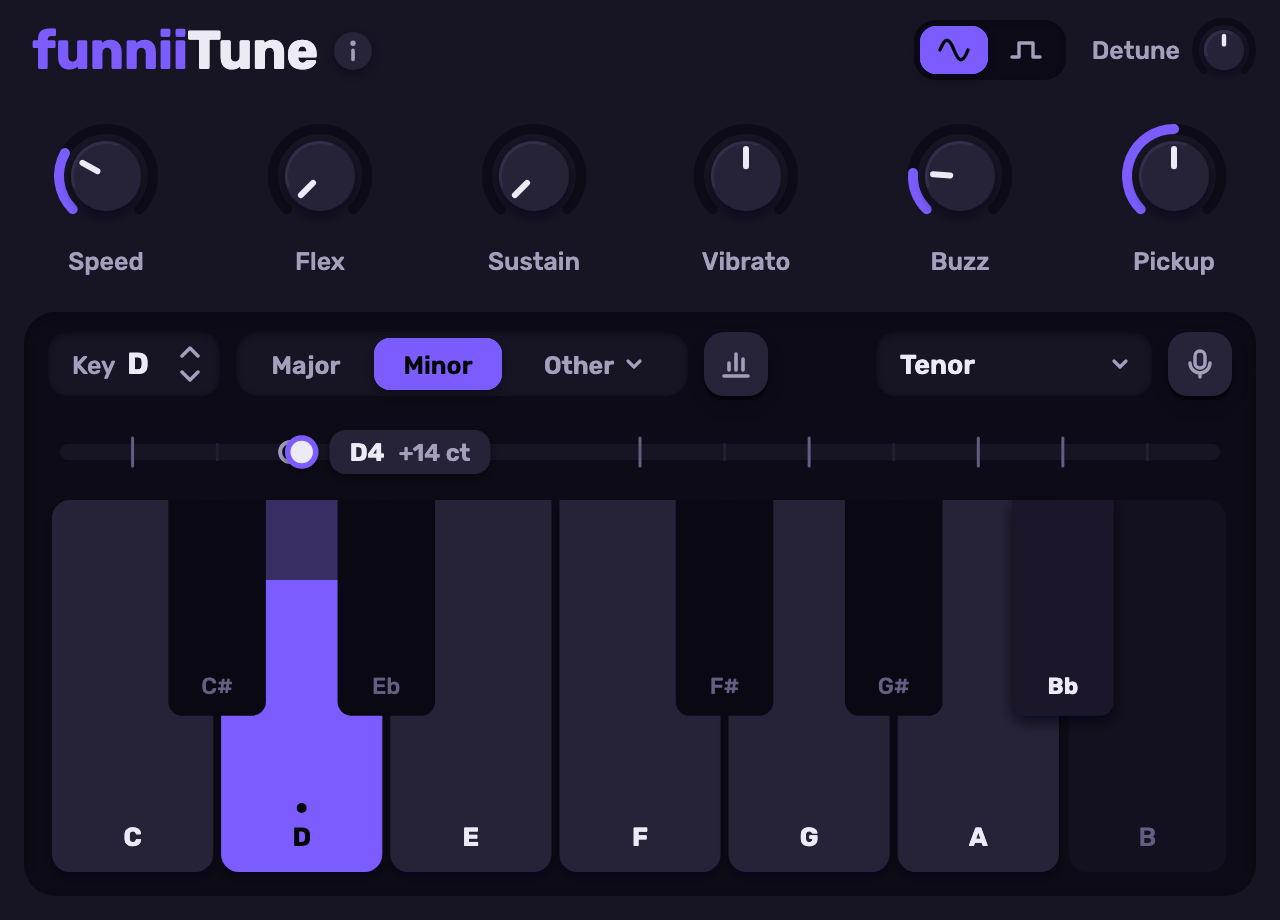
Task: Click the funniiTune logo
Action: (x=175, y=50)
